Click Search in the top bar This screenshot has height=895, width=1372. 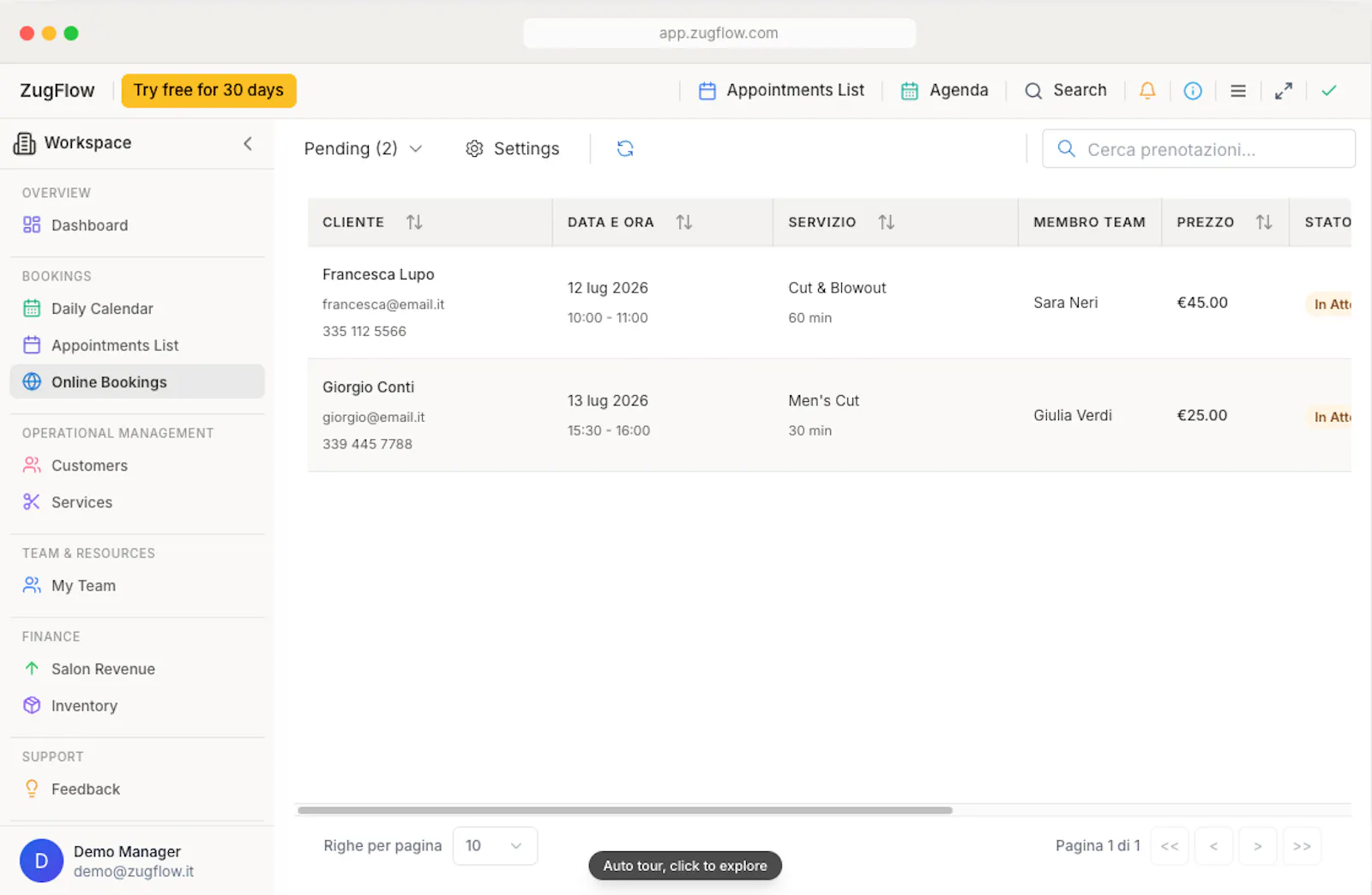(x=1065, y=90)
